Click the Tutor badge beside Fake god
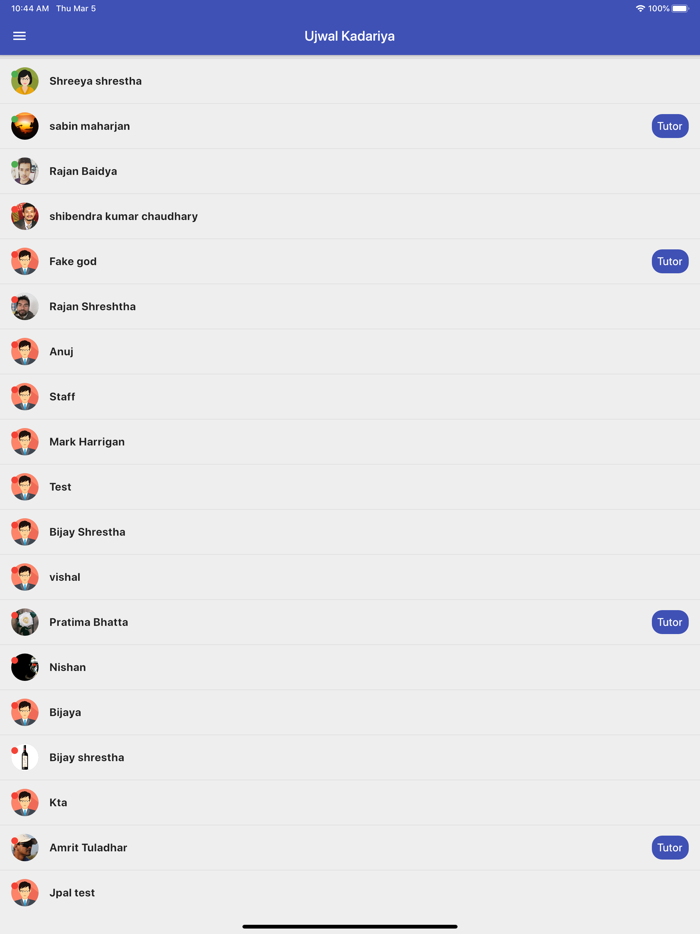This screenshot has height=934, width=700. (x=670, y=261)
